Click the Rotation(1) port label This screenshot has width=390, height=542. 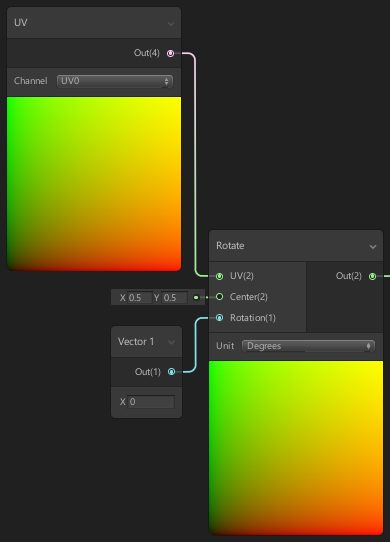253,318
